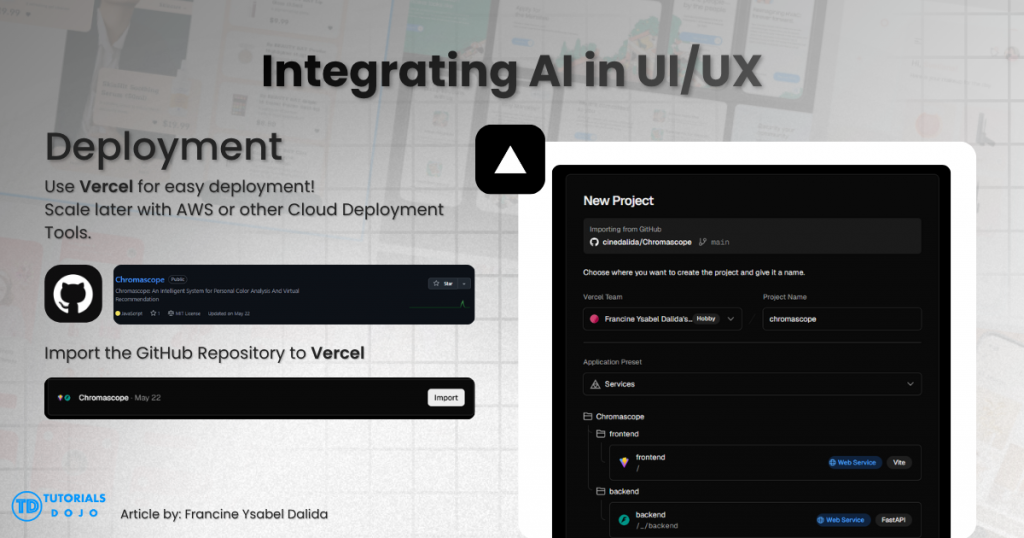
Task: Click the backend folder icon
Action: coord(600,491)
